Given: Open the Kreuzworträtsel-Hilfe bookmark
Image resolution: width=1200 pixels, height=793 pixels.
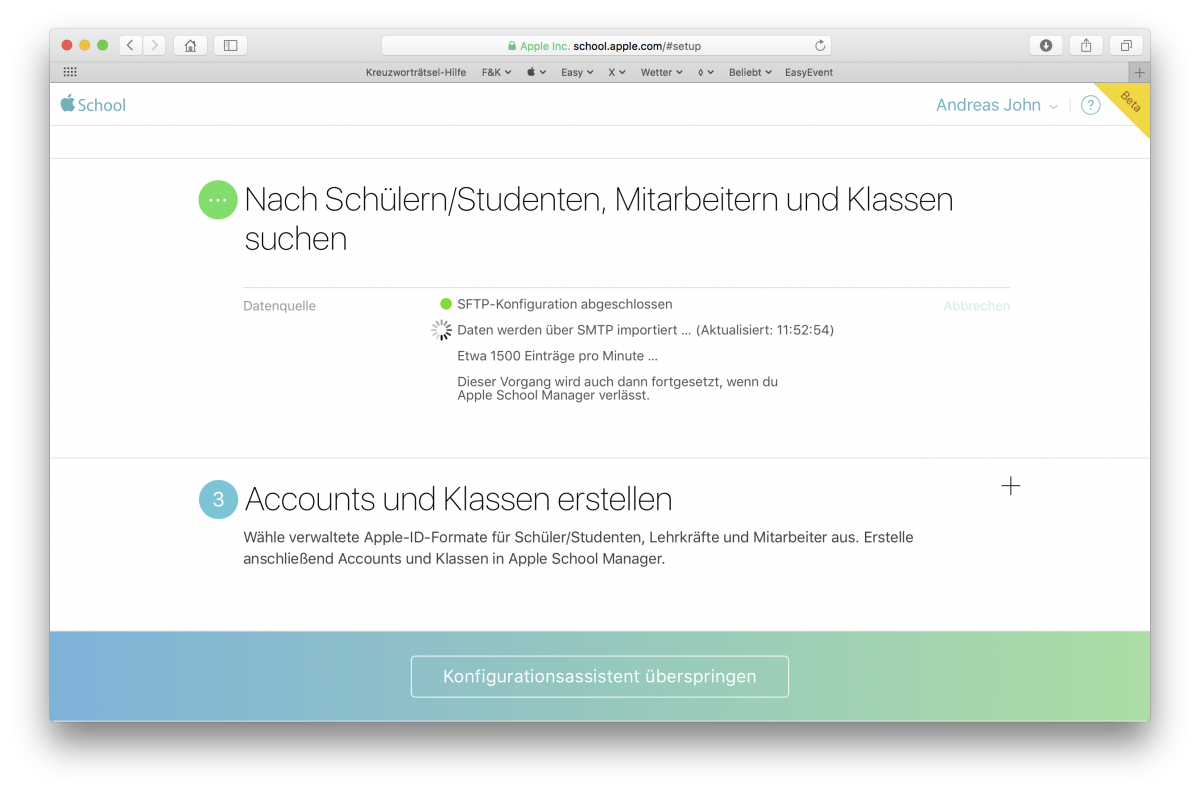Looking at the screenshot, I should (417, 72).
